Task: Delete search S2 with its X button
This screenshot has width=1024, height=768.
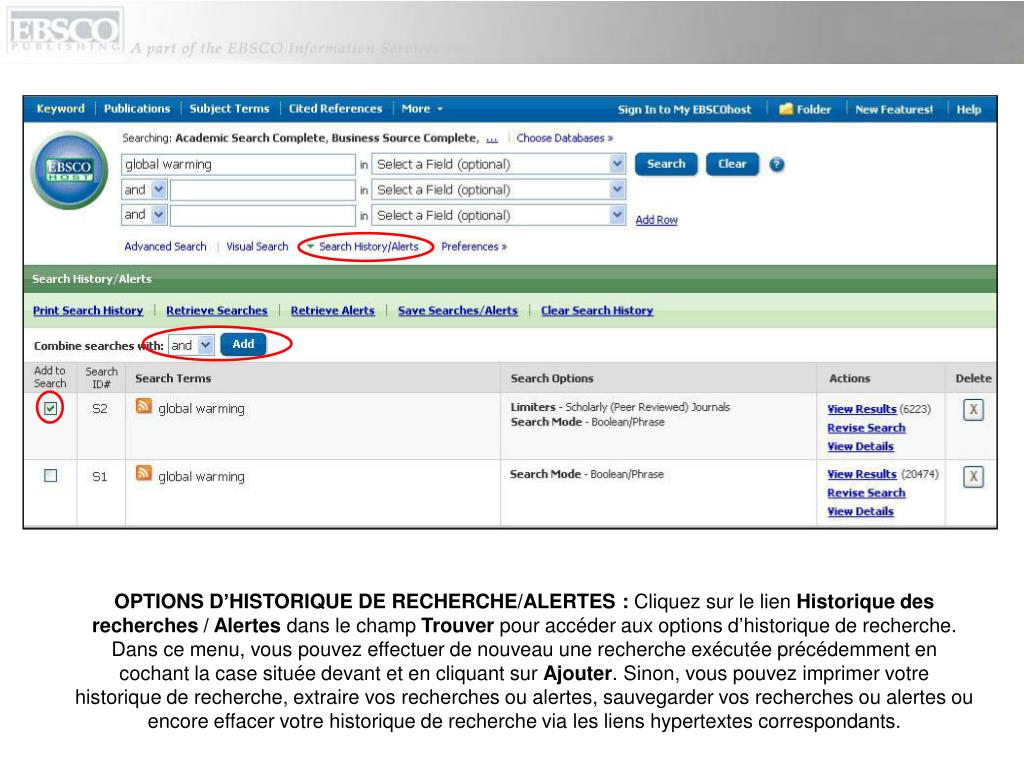Action: (x=973, y=410)
